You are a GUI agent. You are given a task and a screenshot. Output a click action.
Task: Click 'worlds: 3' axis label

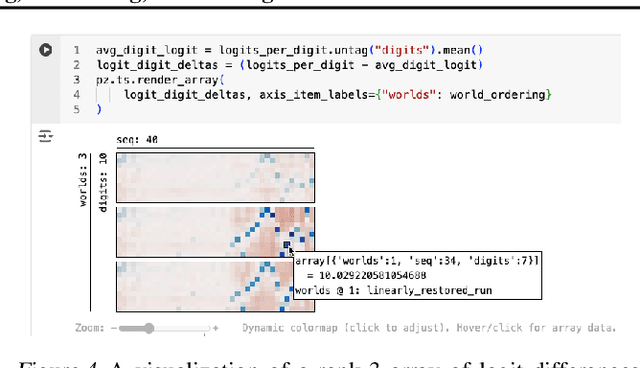(83, 180)
